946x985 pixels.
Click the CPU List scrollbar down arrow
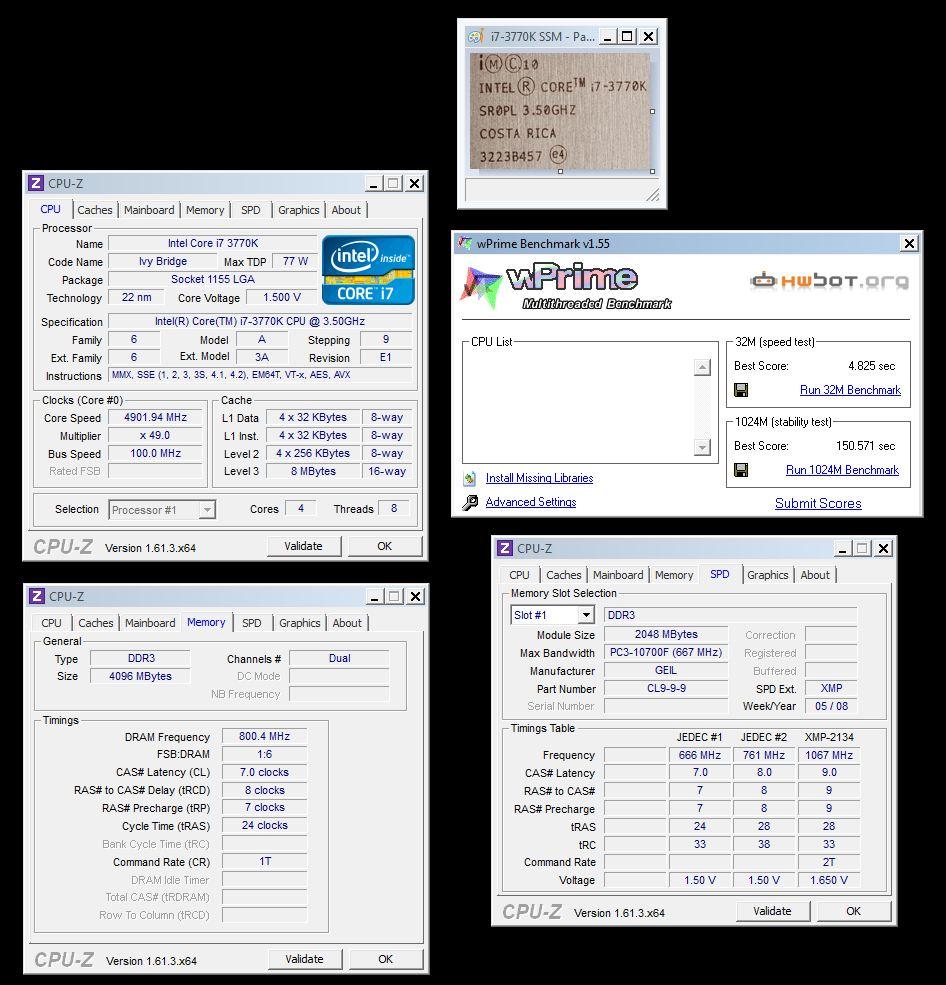702,447
